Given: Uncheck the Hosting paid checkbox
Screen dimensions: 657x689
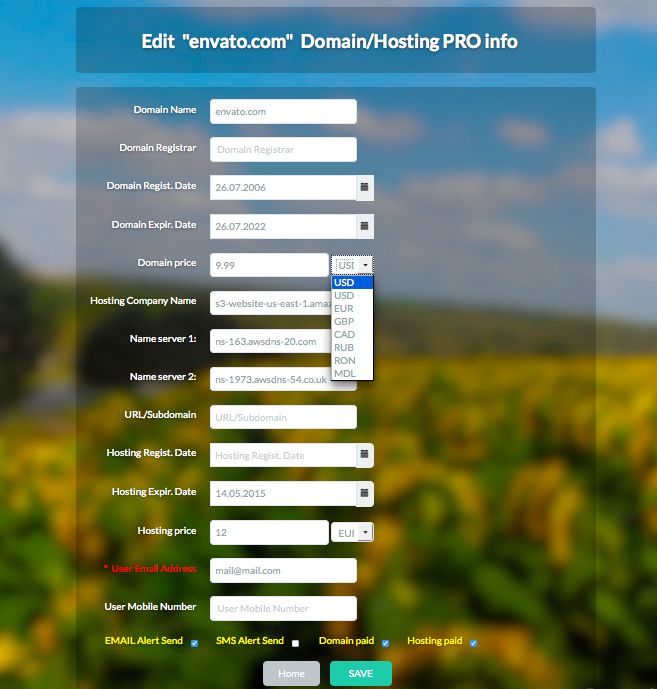Looking at the screenshot, I should [x=473, y=643].
